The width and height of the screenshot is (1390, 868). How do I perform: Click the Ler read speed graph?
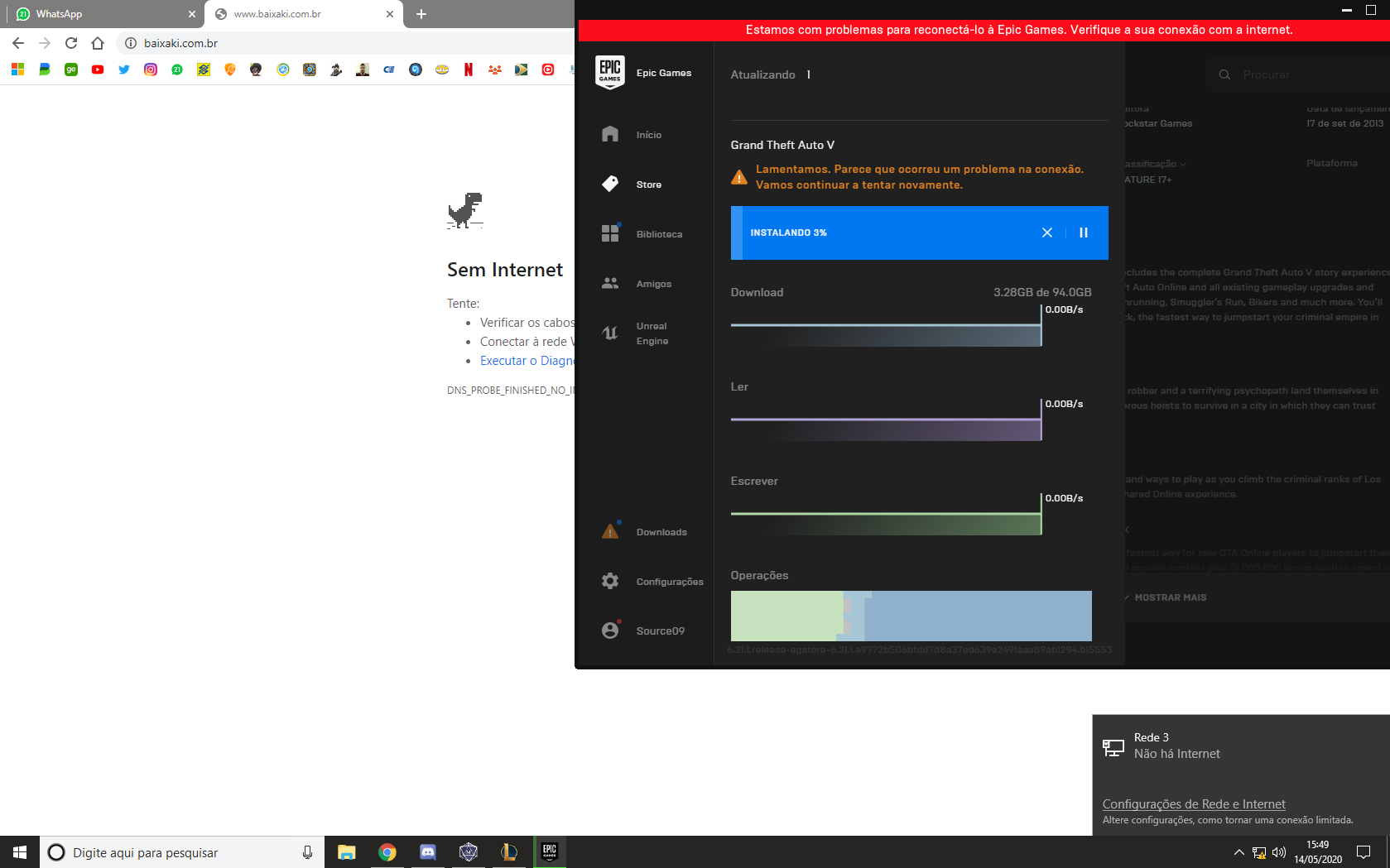[x=886, y=421]
